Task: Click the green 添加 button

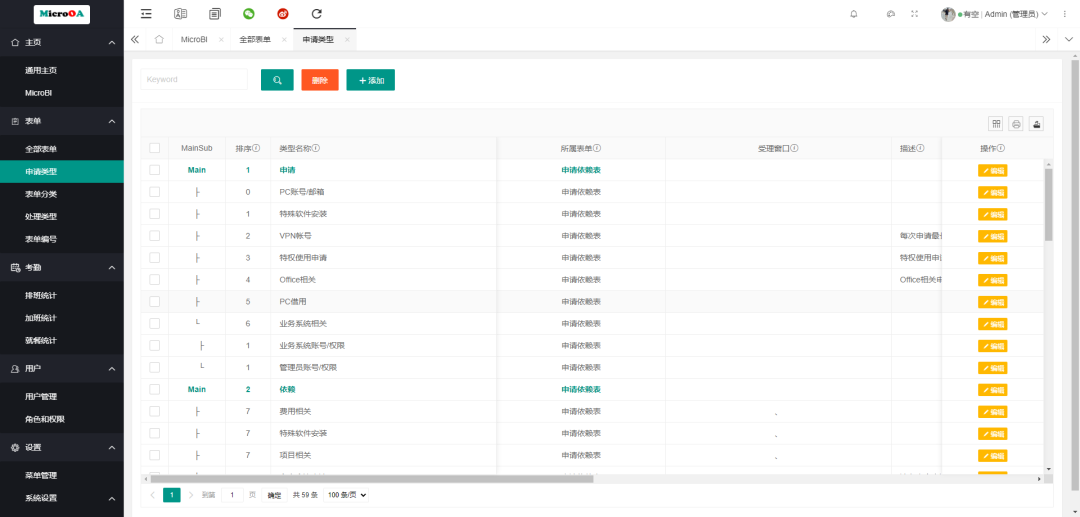Action: coord(370,80)
